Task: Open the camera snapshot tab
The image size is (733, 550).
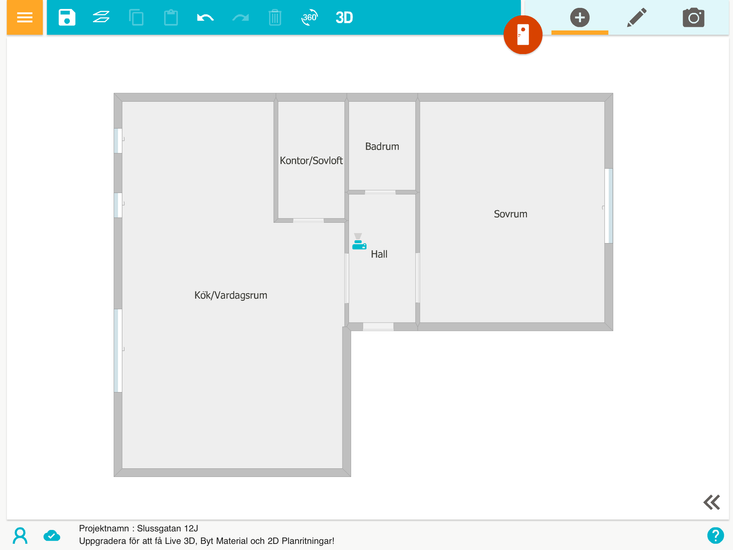Action: click(x=694, y=18)
